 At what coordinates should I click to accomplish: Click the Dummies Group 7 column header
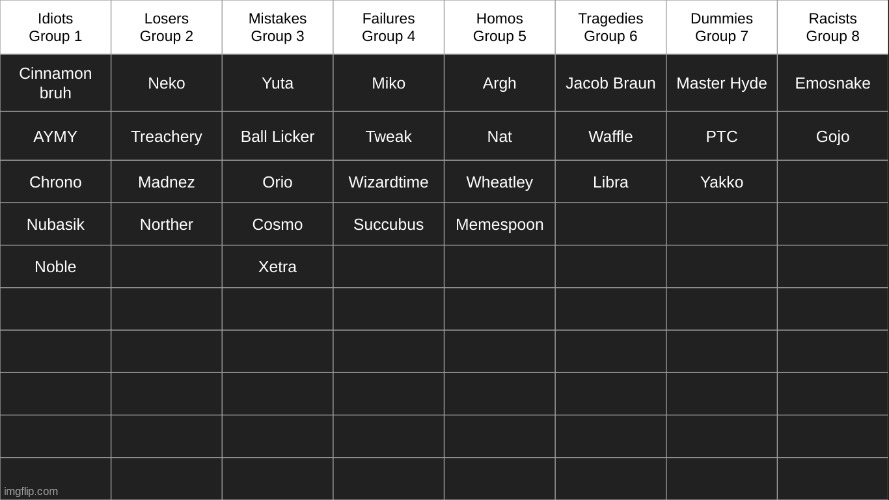[722, 27]
